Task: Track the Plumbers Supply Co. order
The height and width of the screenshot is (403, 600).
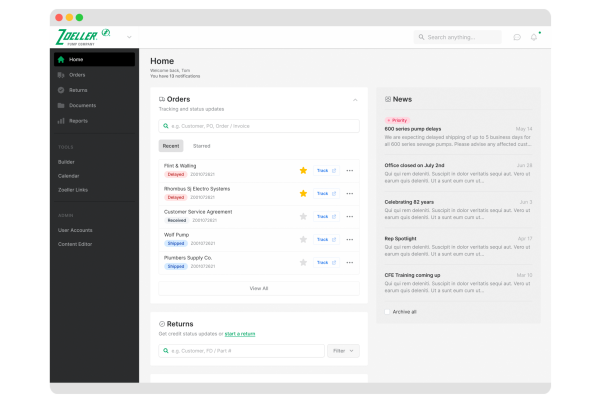Action: point(326,262)
